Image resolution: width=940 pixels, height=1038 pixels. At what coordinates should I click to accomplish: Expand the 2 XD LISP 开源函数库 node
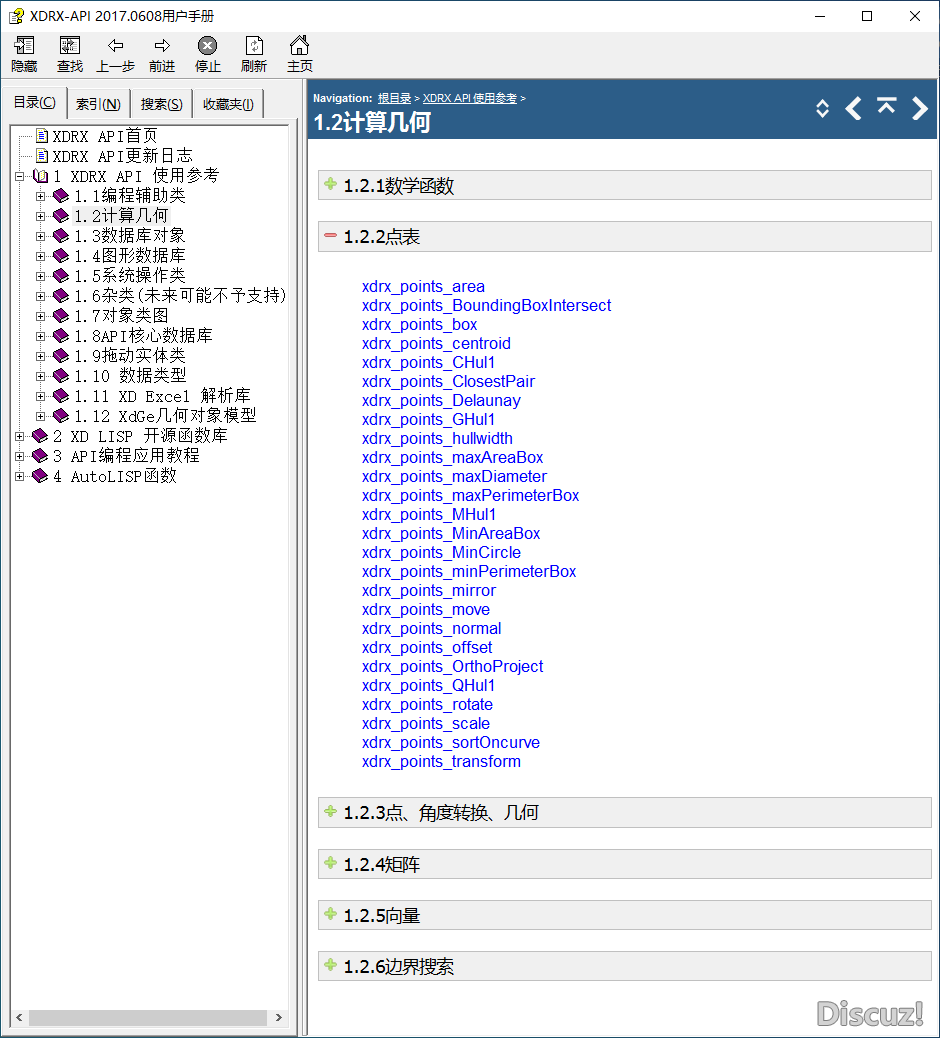(x=20, y=436)
